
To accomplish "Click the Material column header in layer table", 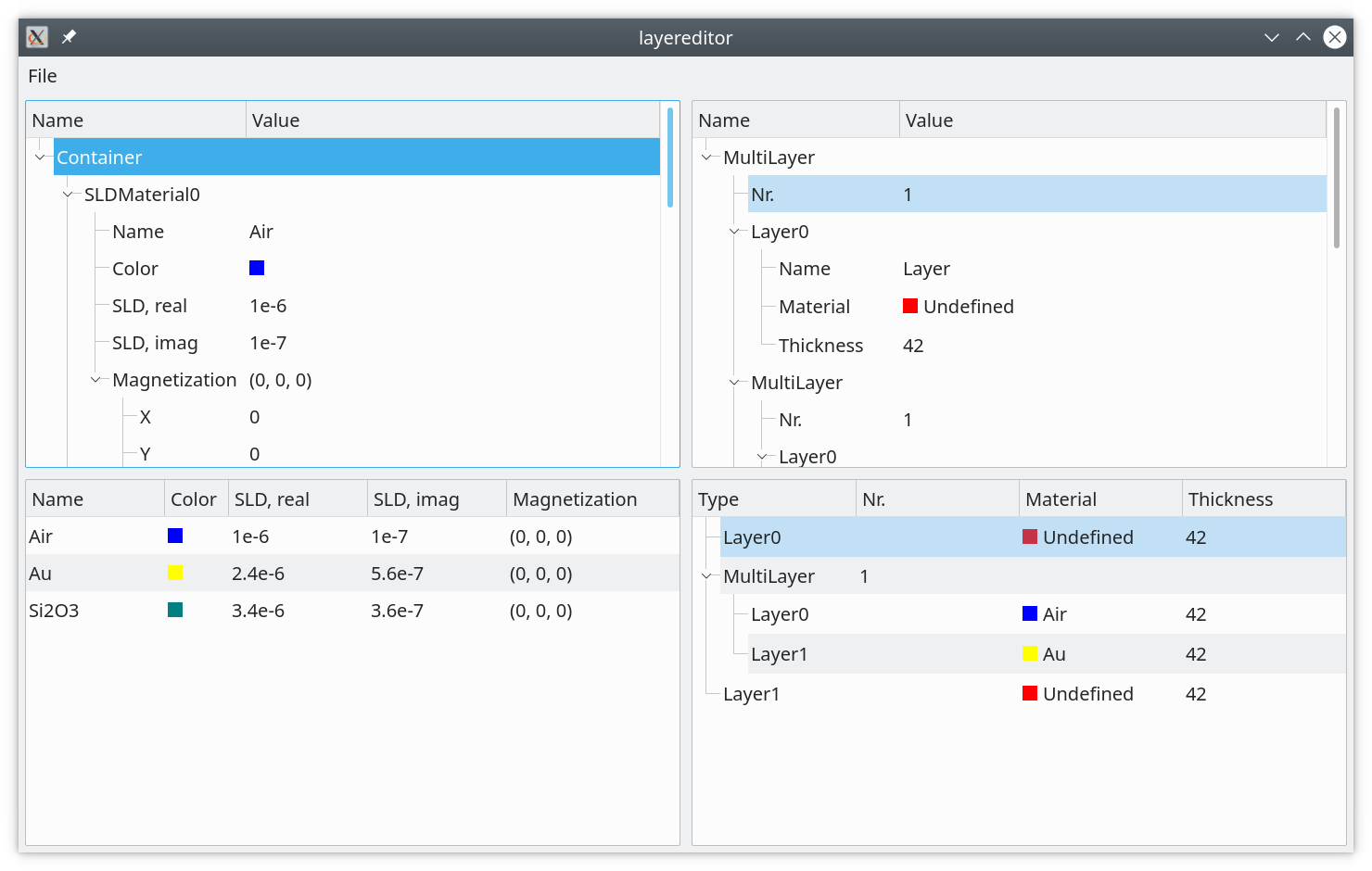I will coord(1100,499).
